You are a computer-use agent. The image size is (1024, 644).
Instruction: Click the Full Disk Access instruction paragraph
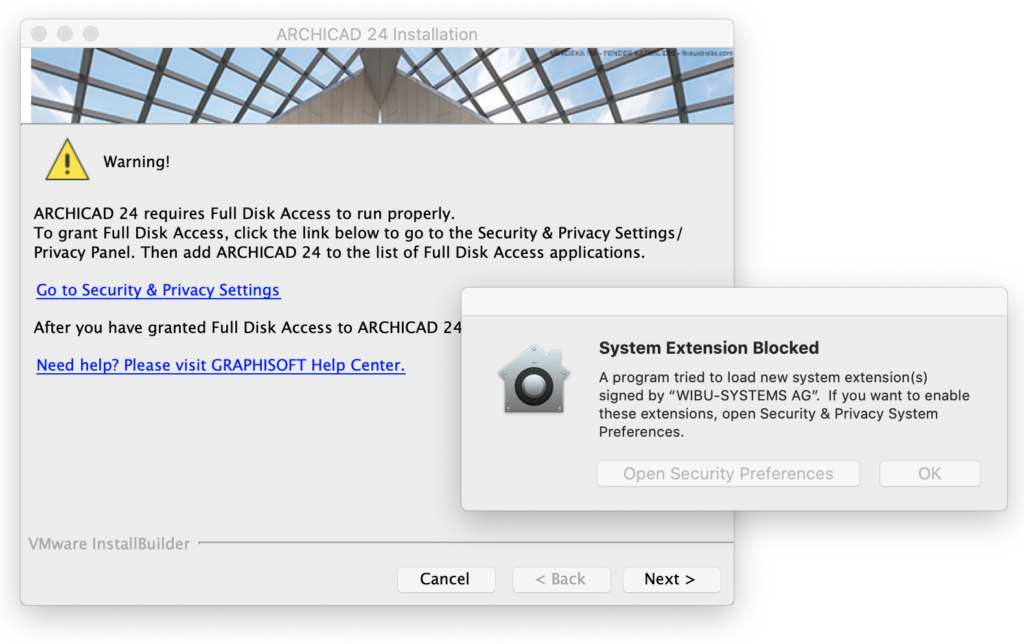358,233
